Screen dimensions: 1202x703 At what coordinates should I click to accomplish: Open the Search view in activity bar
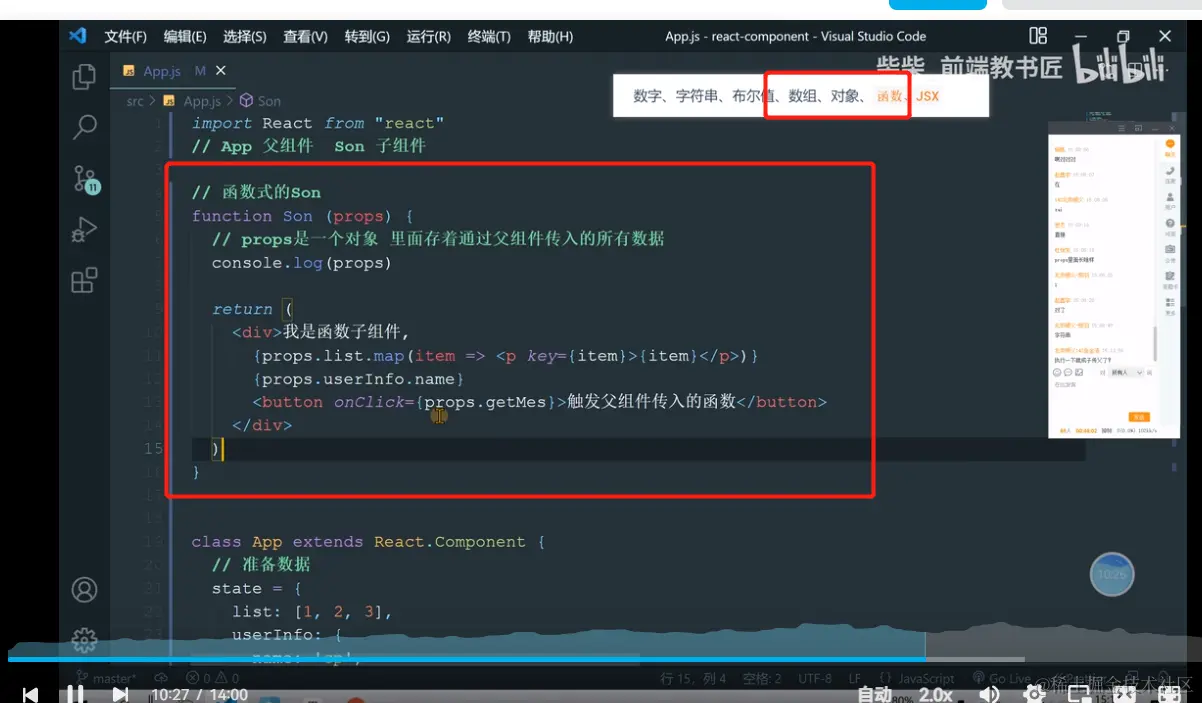(x=85, y=127)
